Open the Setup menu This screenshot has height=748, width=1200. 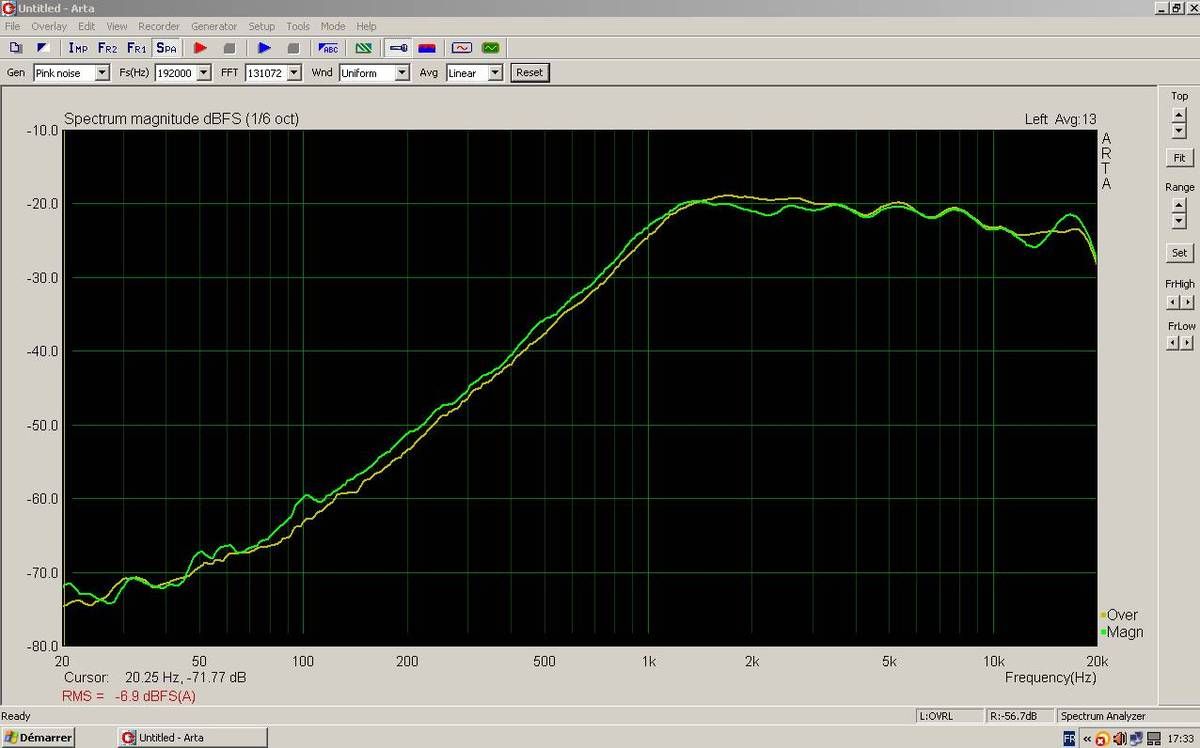(262, 26)
